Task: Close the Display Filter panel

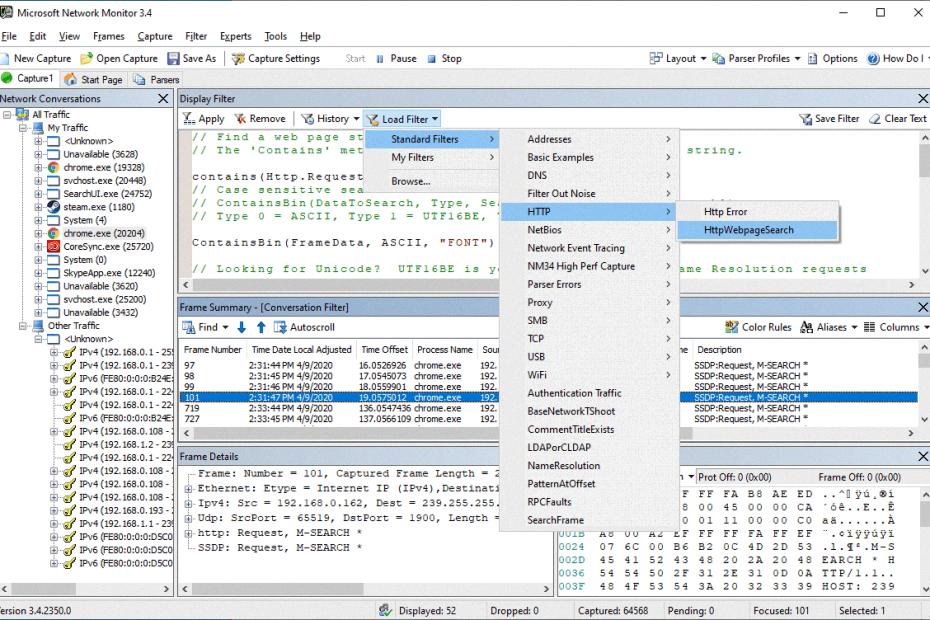Action: point(922,98)
